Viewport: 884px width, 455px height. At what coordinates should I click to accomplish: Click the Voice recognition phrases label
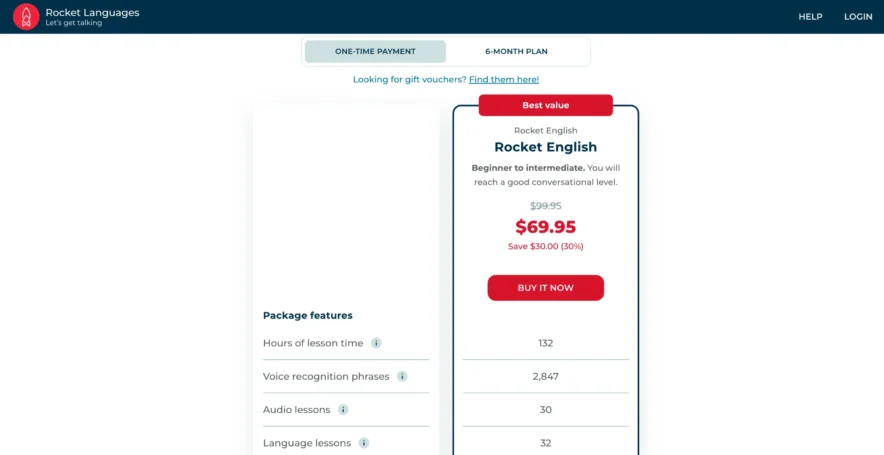(326, 377)
